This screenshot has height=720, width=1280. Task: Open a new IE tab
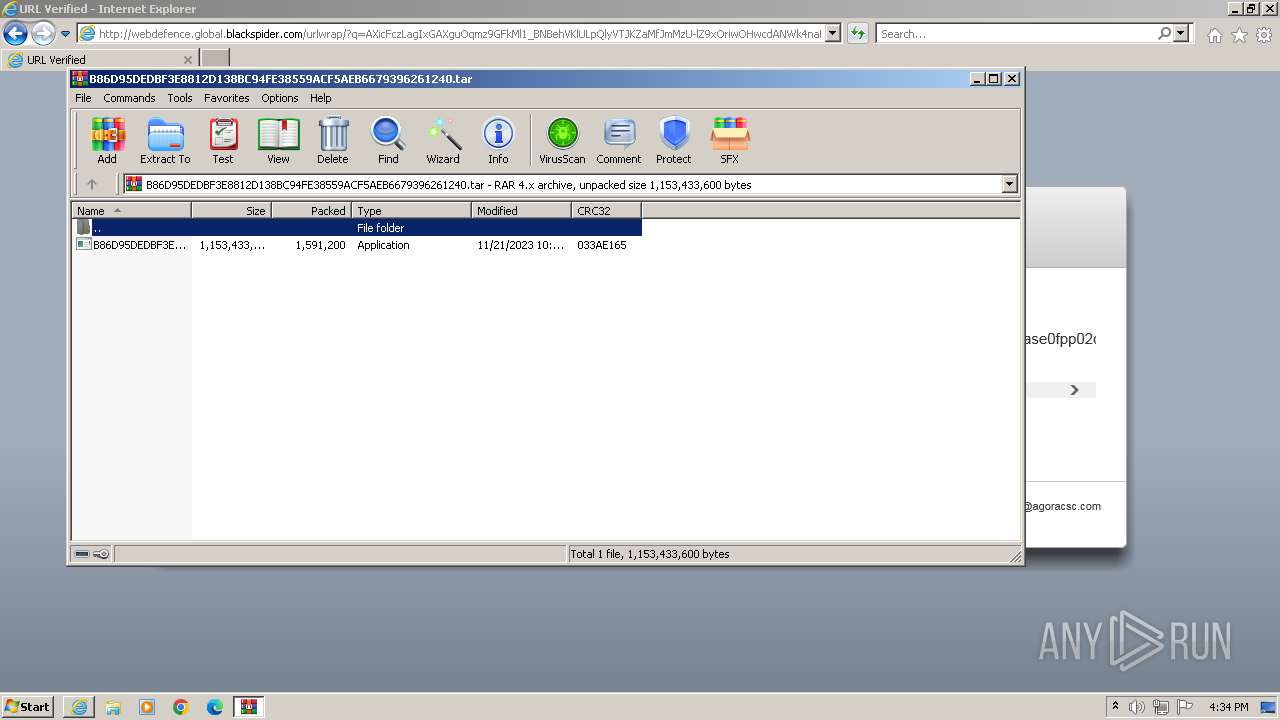(x=215, y=59)
